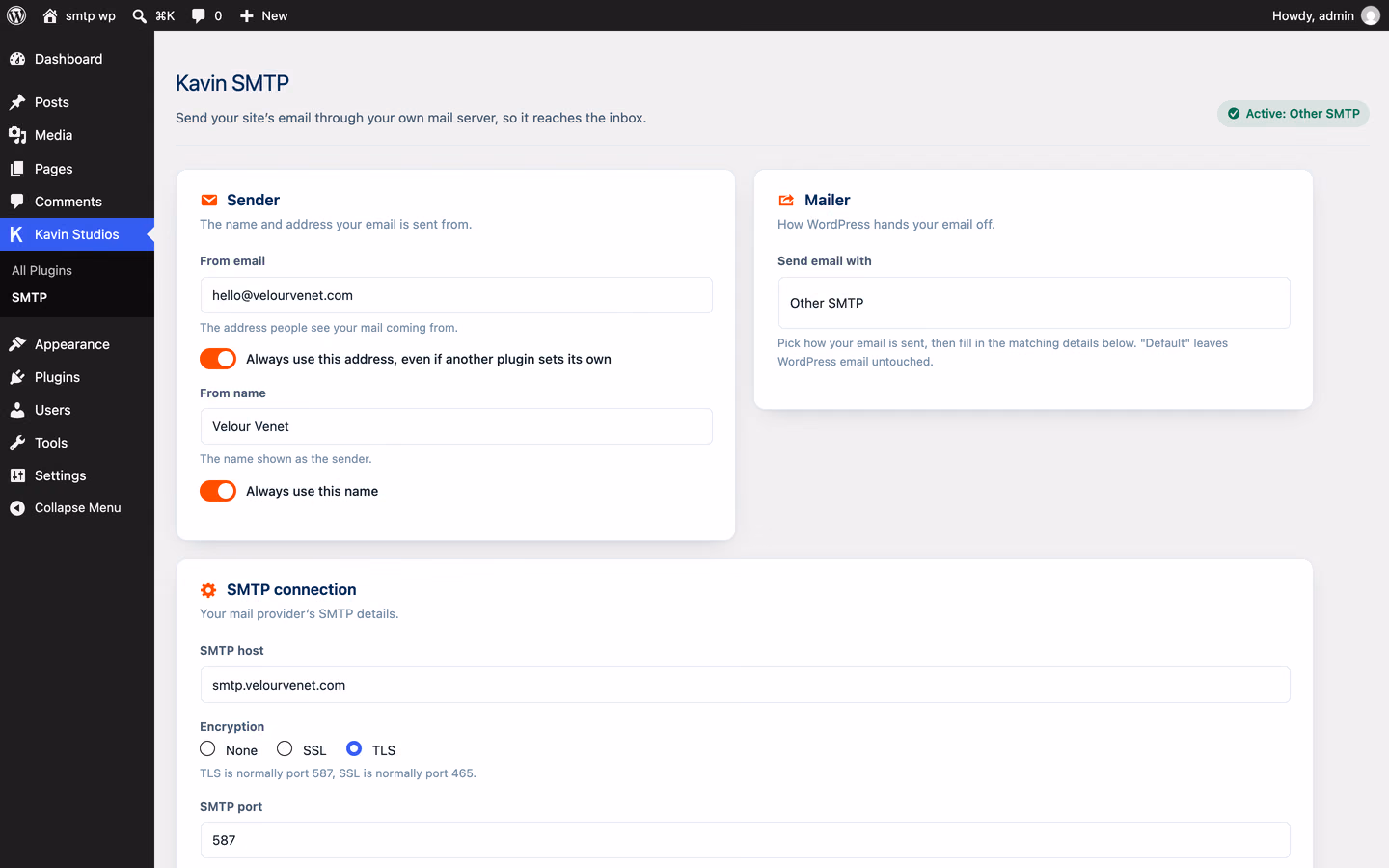Click the Kavin Studios menu label
Image resolution: width=1389 pixels, height=868 pixels.
pos(77,234)
